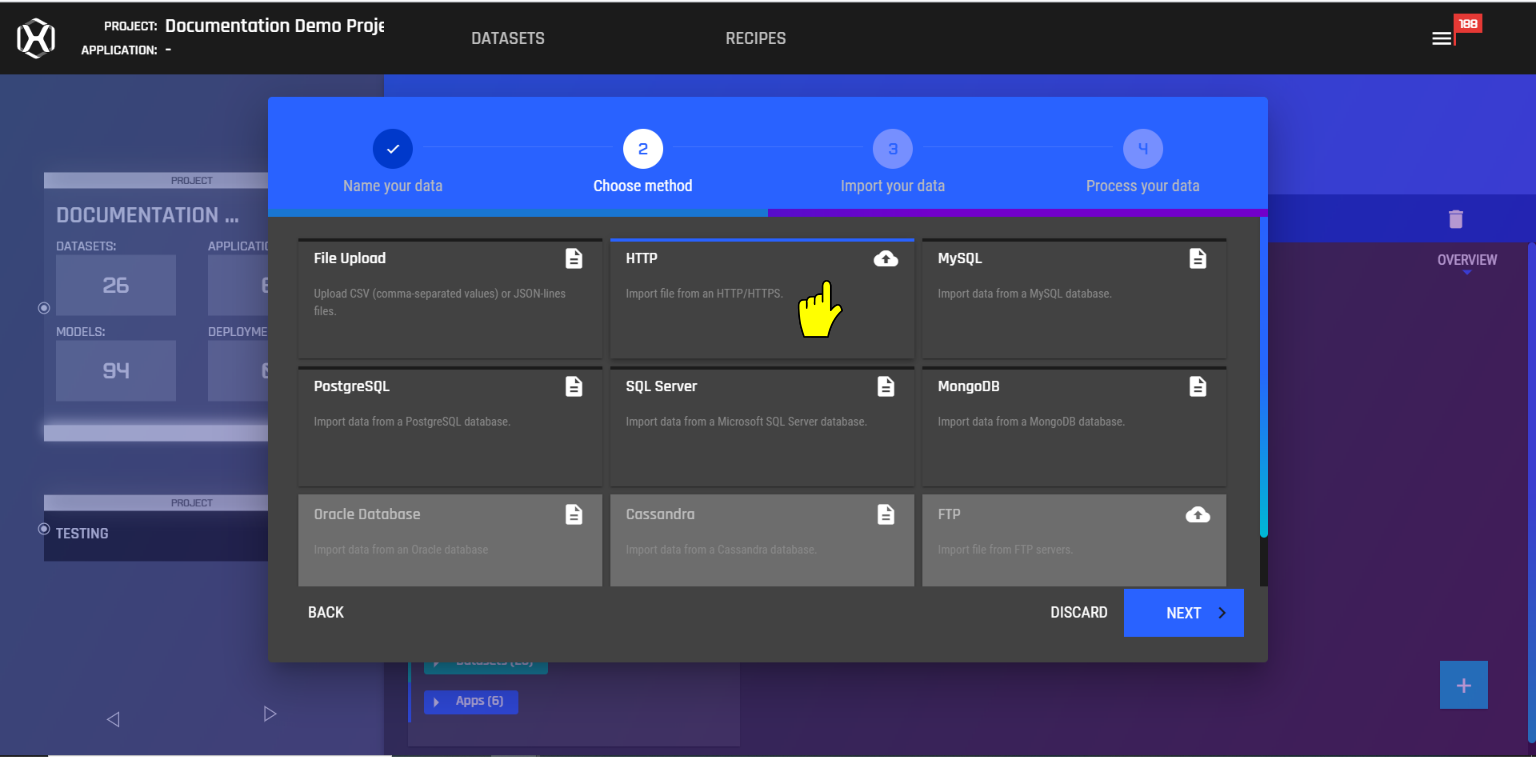1536x757 pixels.
Task: Click the MongoDB document icon
Action: click(1198, 386)
